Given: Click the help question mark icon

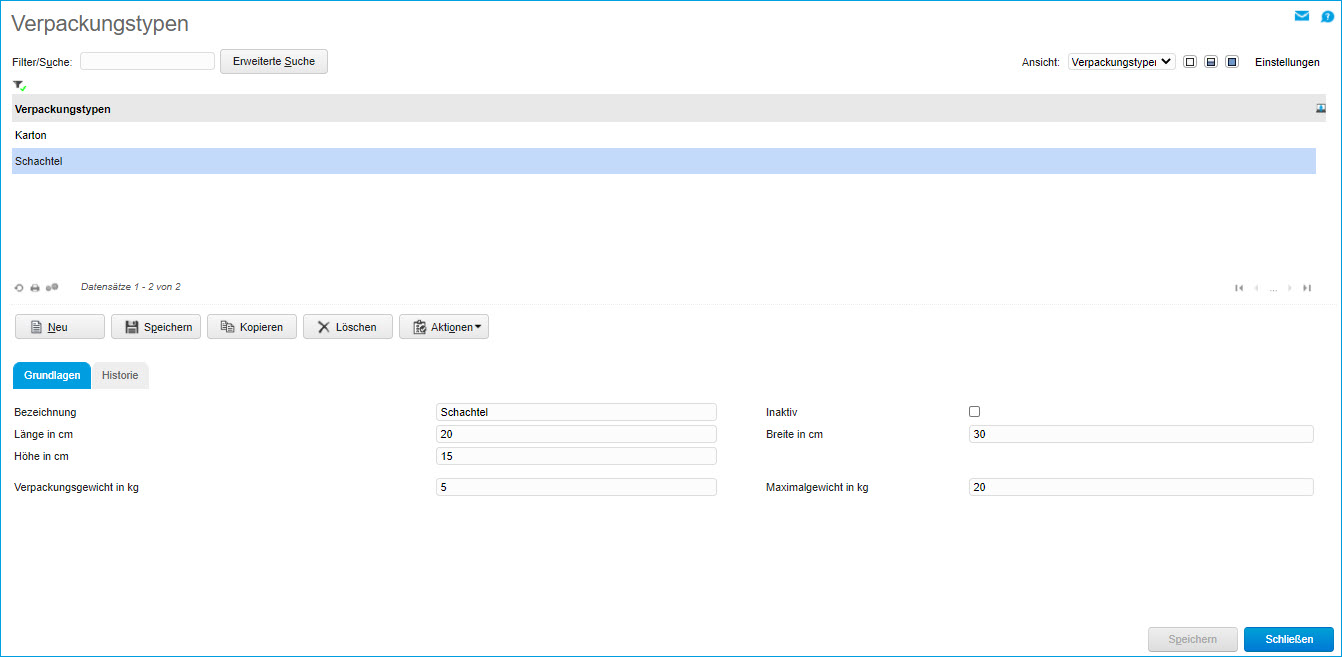Looking at the screenshot, I should [x=1327, y=17].
